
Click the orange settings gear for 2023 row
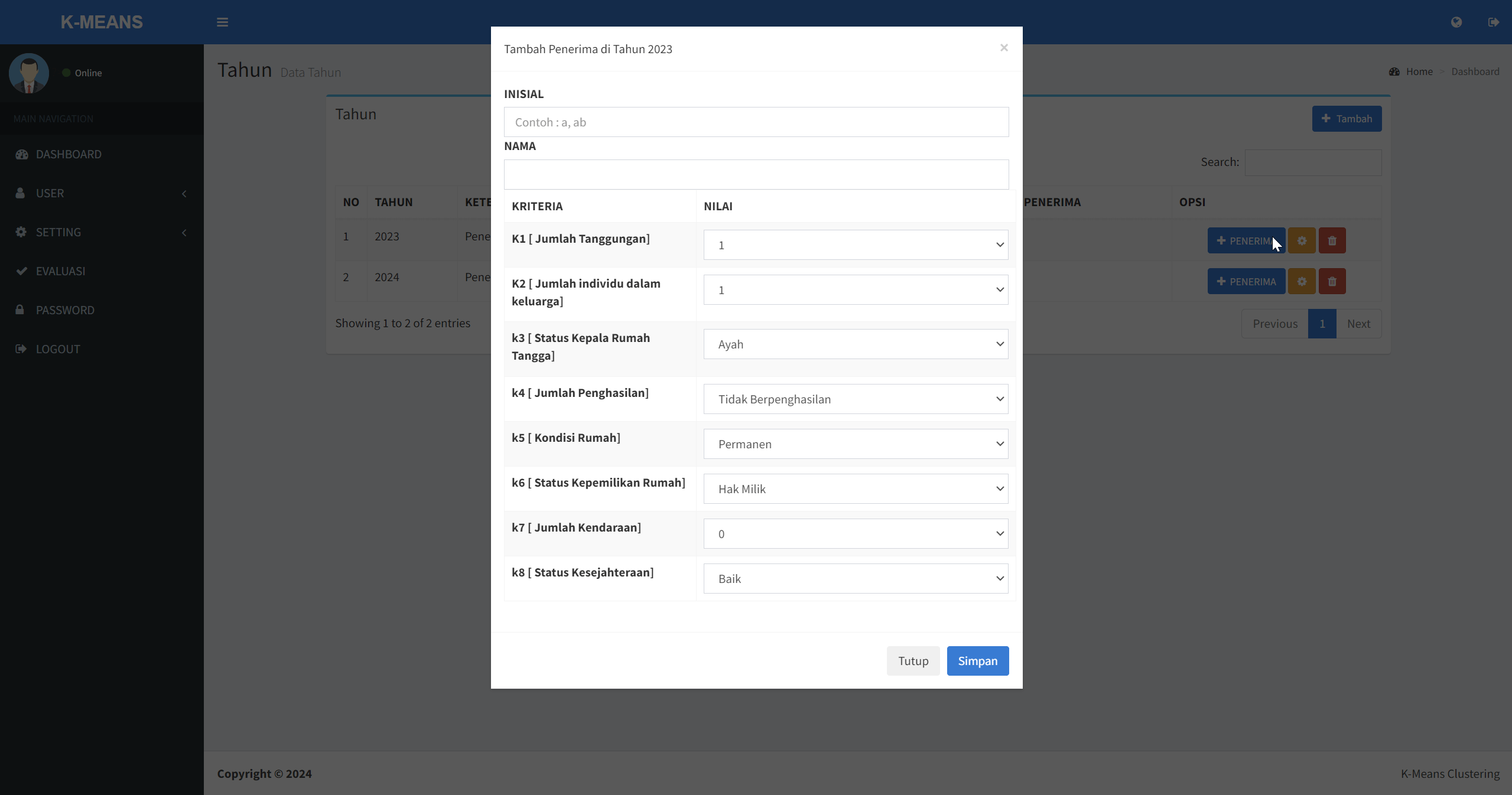[1302, 241]
